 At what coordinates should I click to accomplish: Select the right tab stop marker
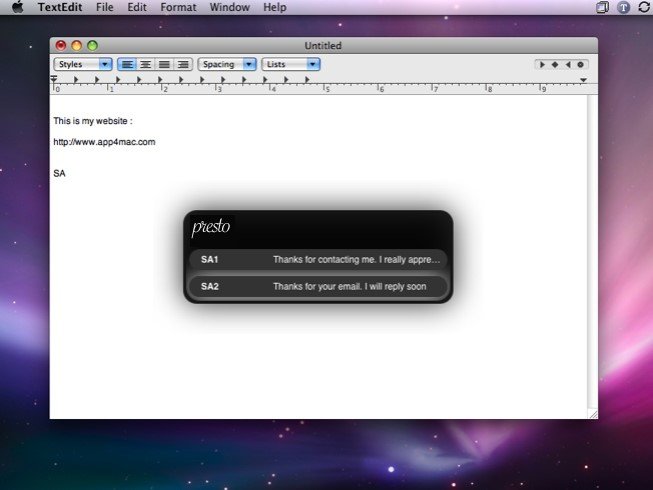coord(568,65)
